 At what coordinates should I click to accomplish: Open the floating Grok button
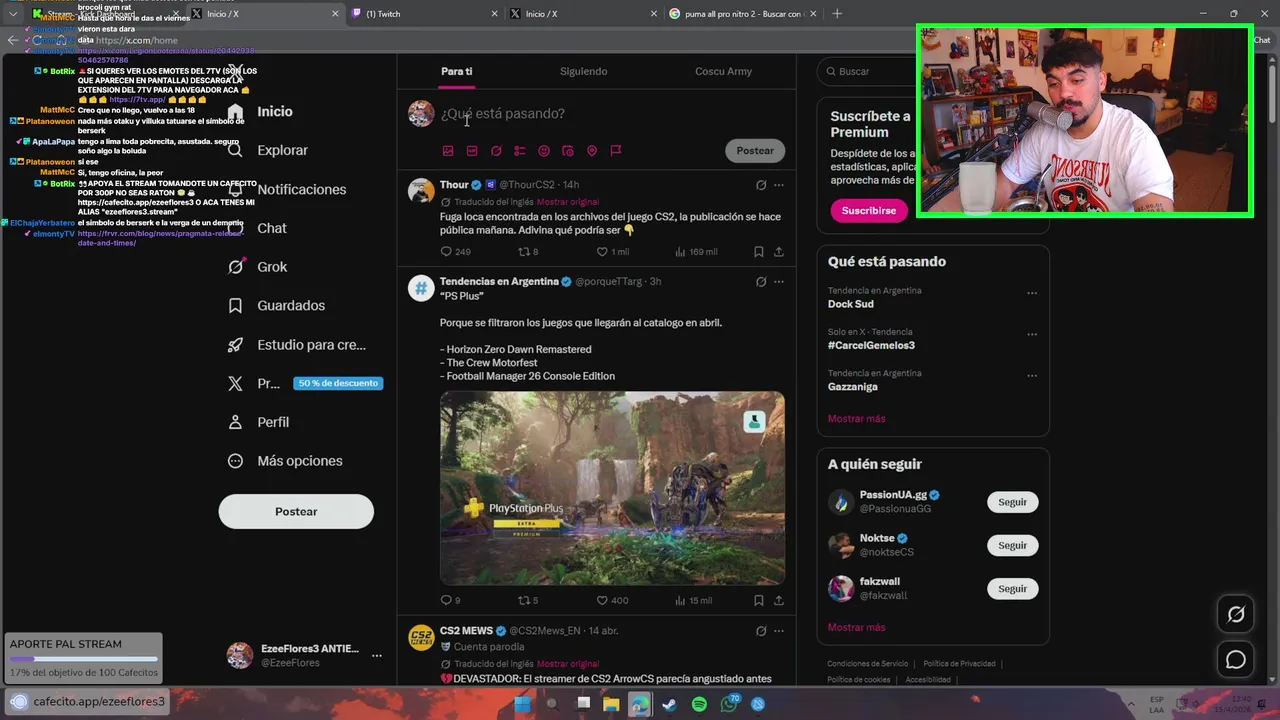click(1236, 615)
